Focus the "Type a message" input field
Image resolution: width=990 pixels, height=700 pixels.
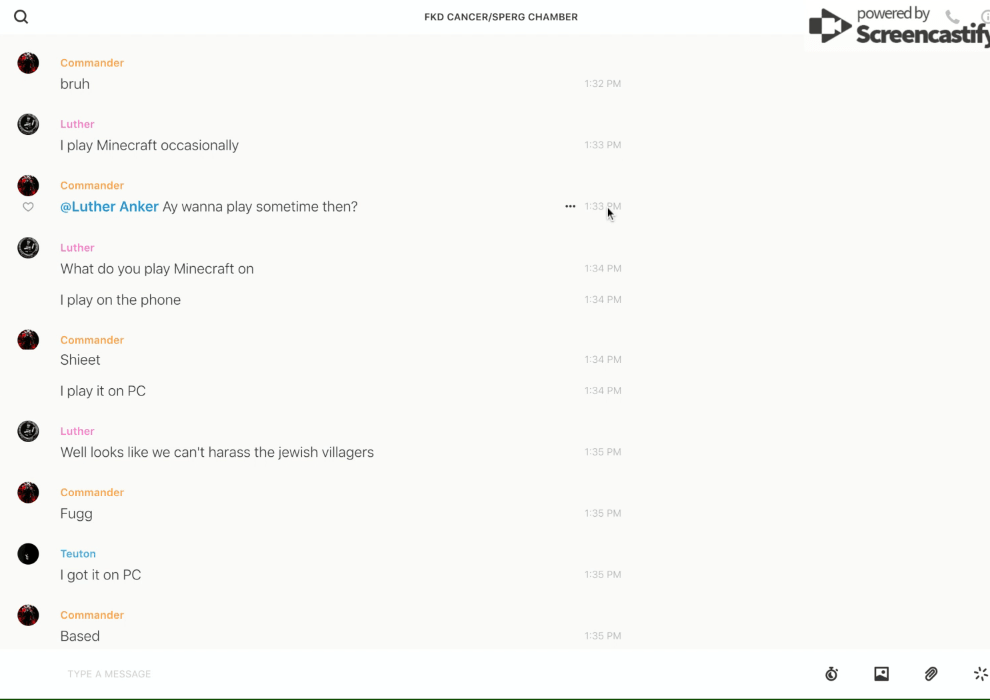400,674
